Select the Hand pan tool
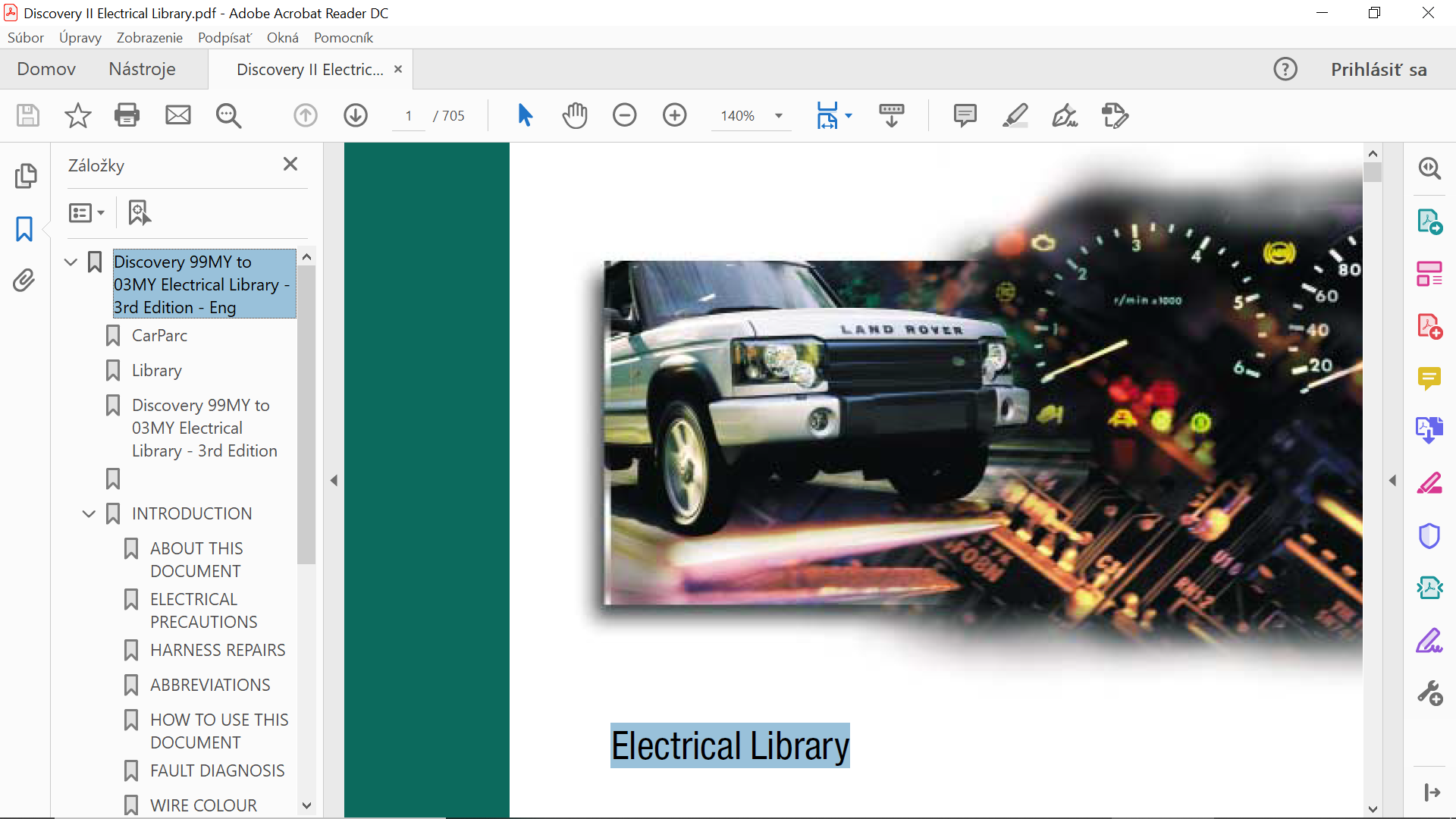This screenshot has width=1456, height=819. tap(575, 115)
